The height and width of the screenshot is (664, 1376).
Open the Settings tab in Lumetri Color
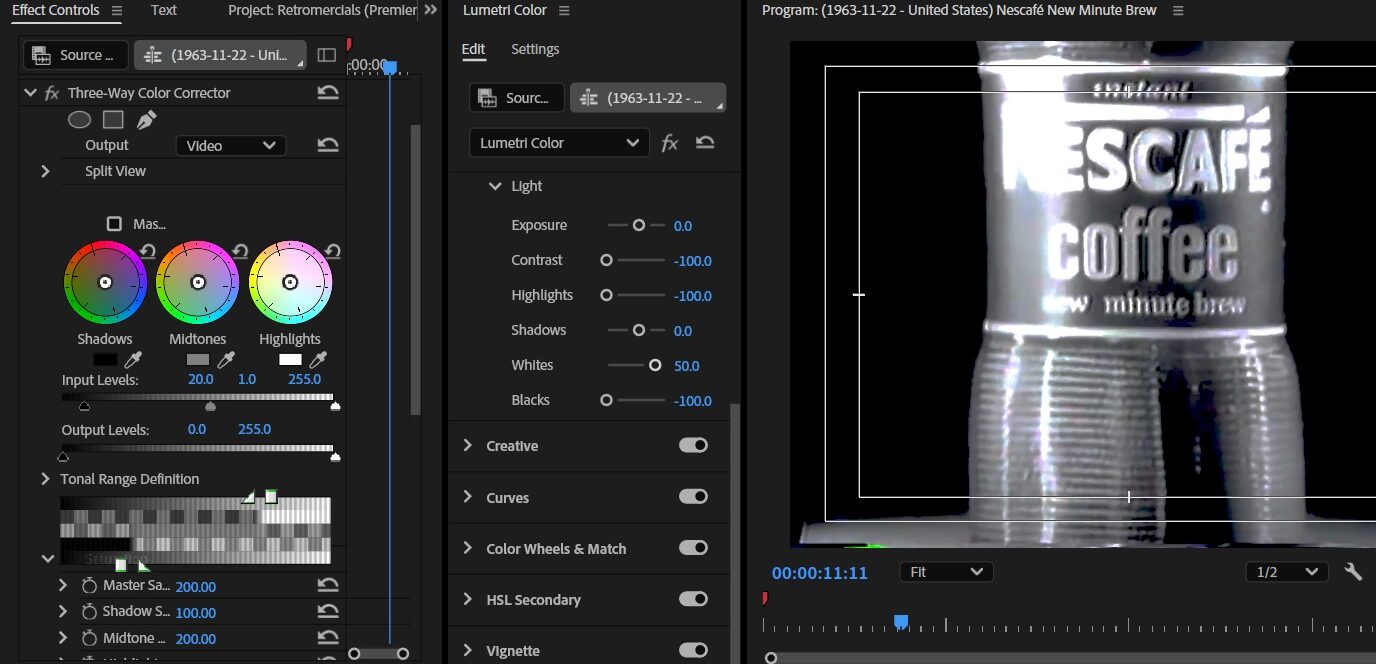535,49
